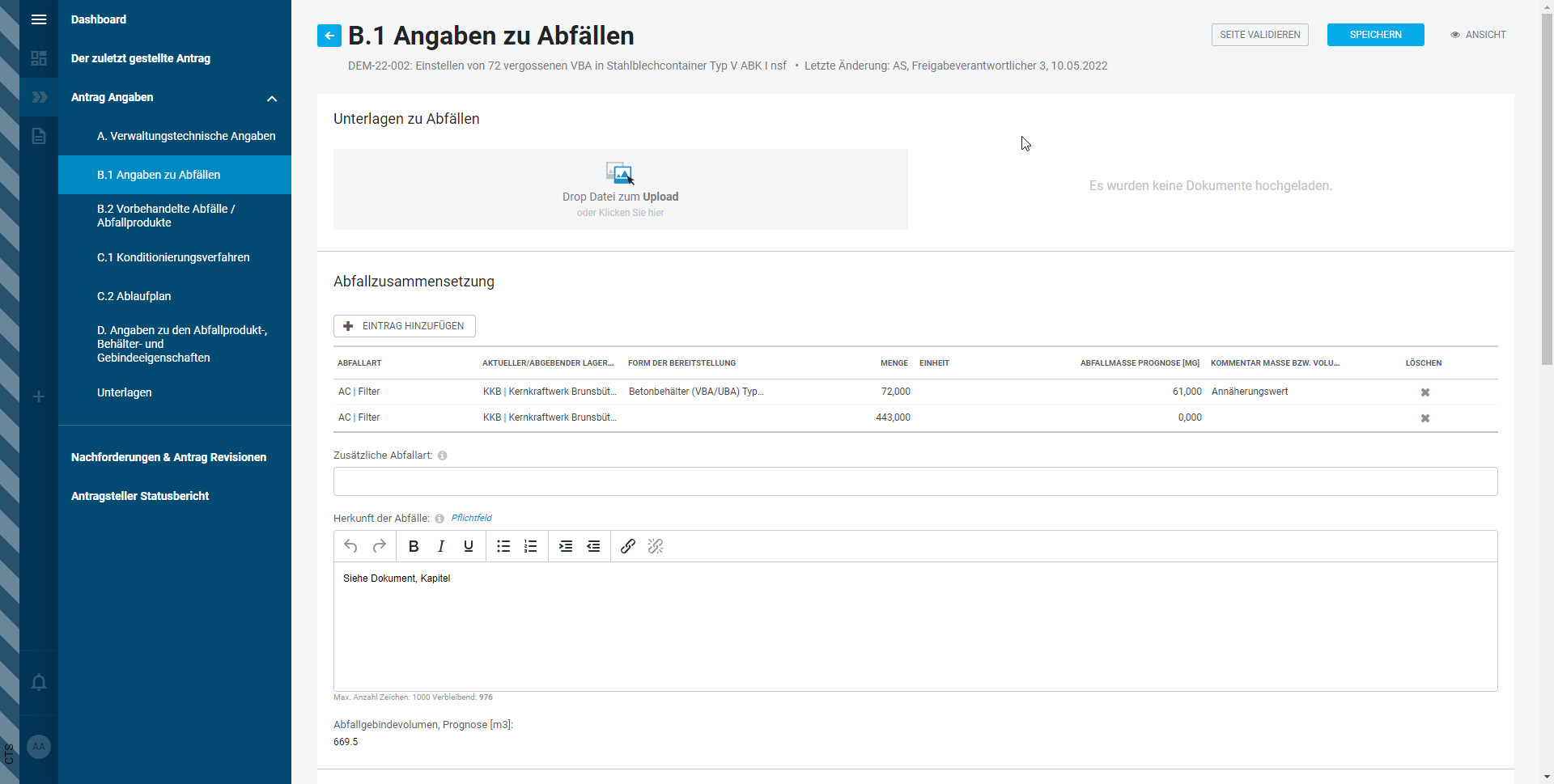
Task: Delete the first AC Filter entry
Action: pos(1425,392)
